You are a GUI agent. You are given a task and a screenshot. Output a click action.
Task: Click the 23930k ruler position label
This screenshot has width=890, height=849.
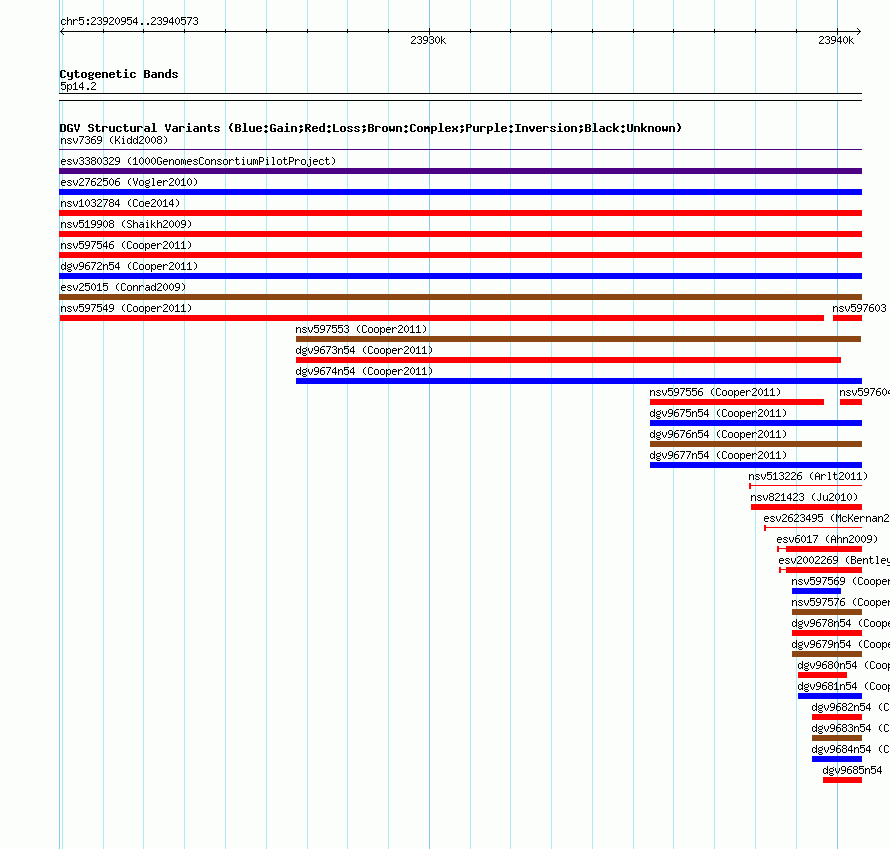pyautogui.click(x=428, y=40)
